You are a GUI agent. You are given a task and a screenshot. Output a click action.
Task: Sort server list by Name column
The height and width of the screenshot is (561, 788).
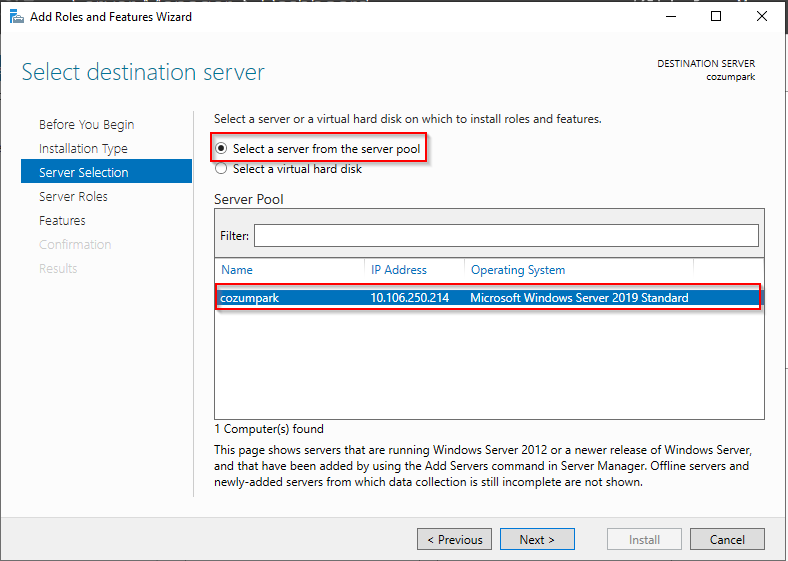[x=237, y=270]
